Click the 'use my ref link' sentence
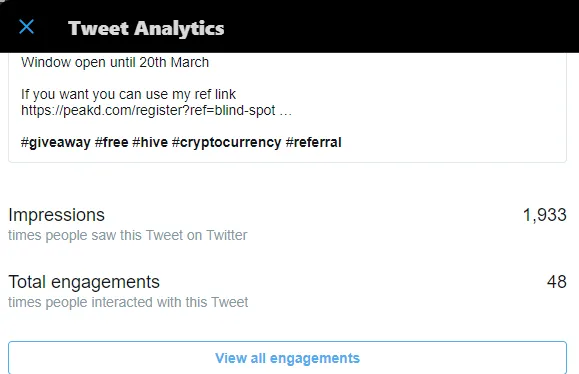 128,94
